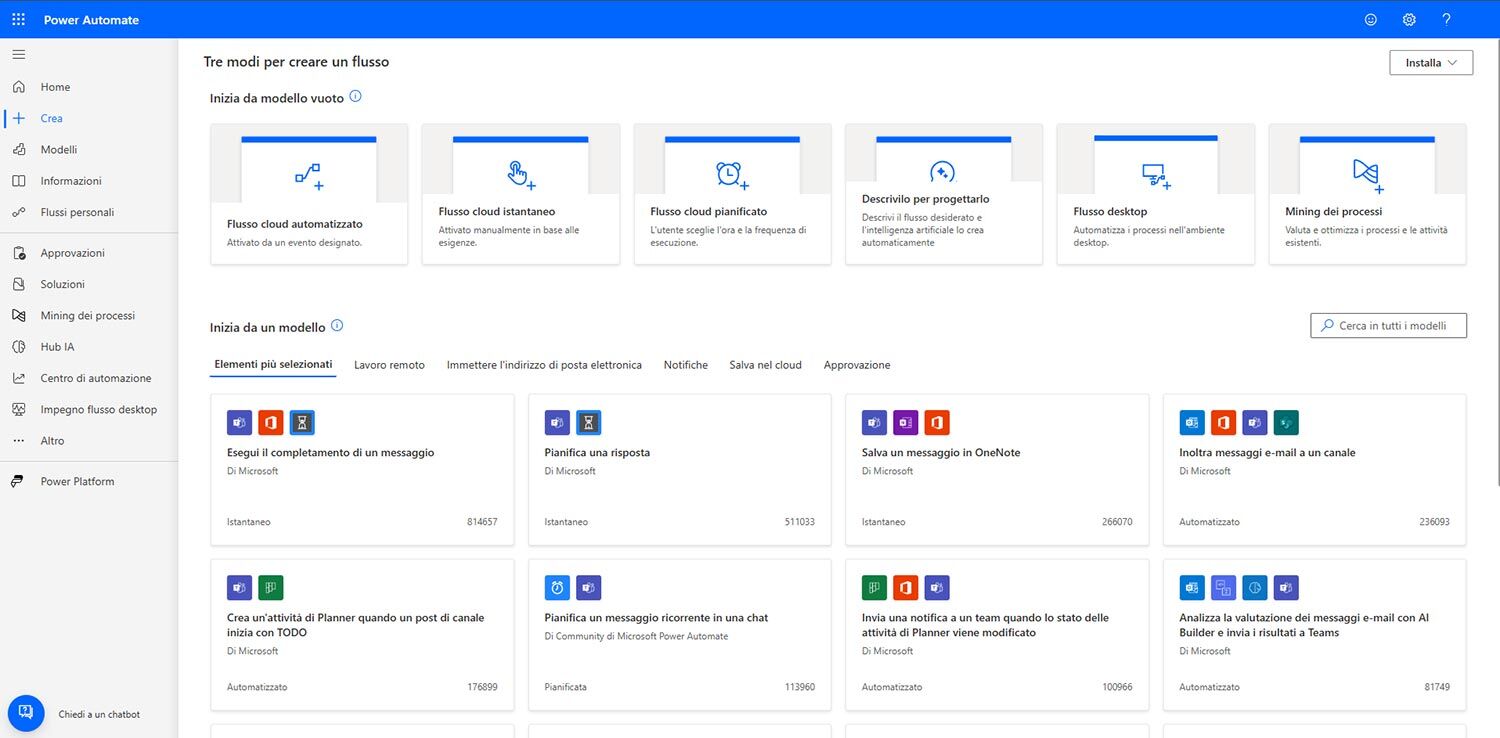Select Home in the sidebar

55,86
